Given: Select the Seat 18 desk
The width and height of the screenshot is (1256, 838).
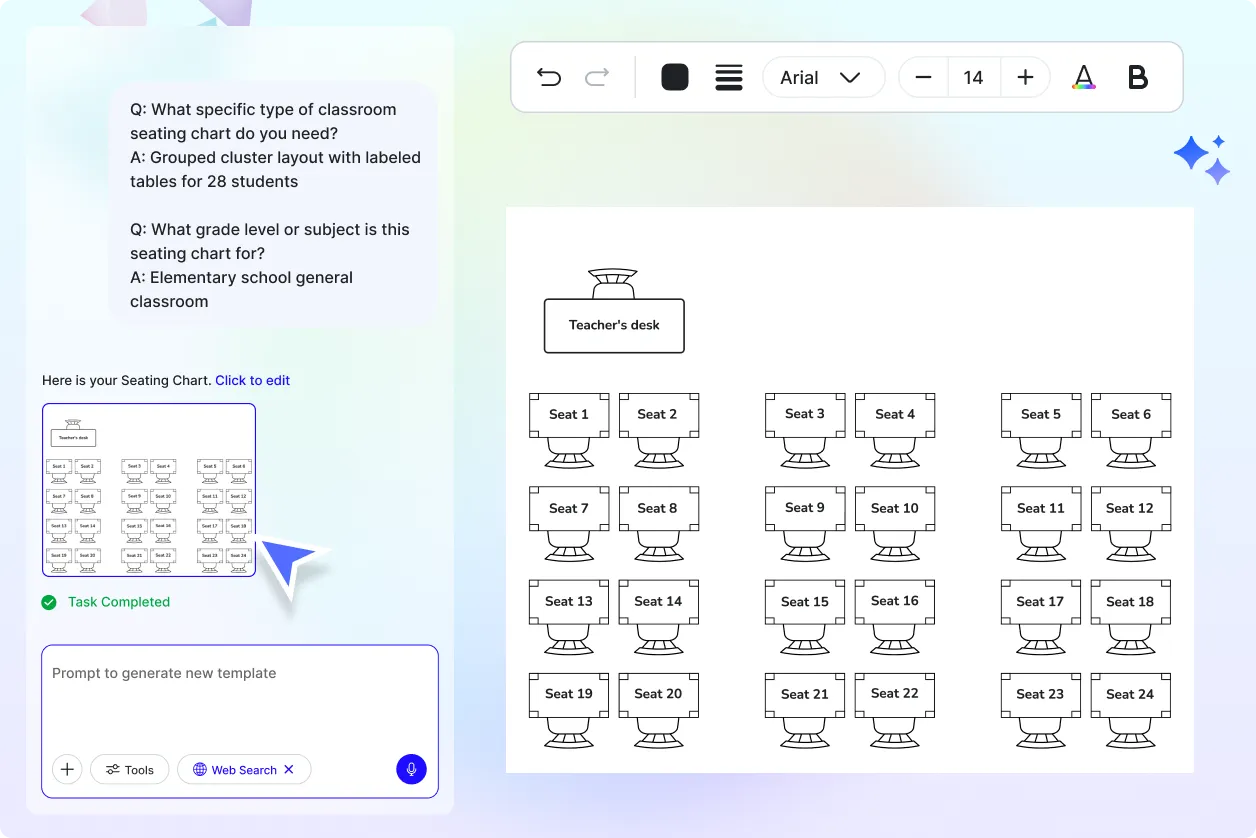Looking at the screenshot, I should pyautogui.click(x=1131, y=602).
